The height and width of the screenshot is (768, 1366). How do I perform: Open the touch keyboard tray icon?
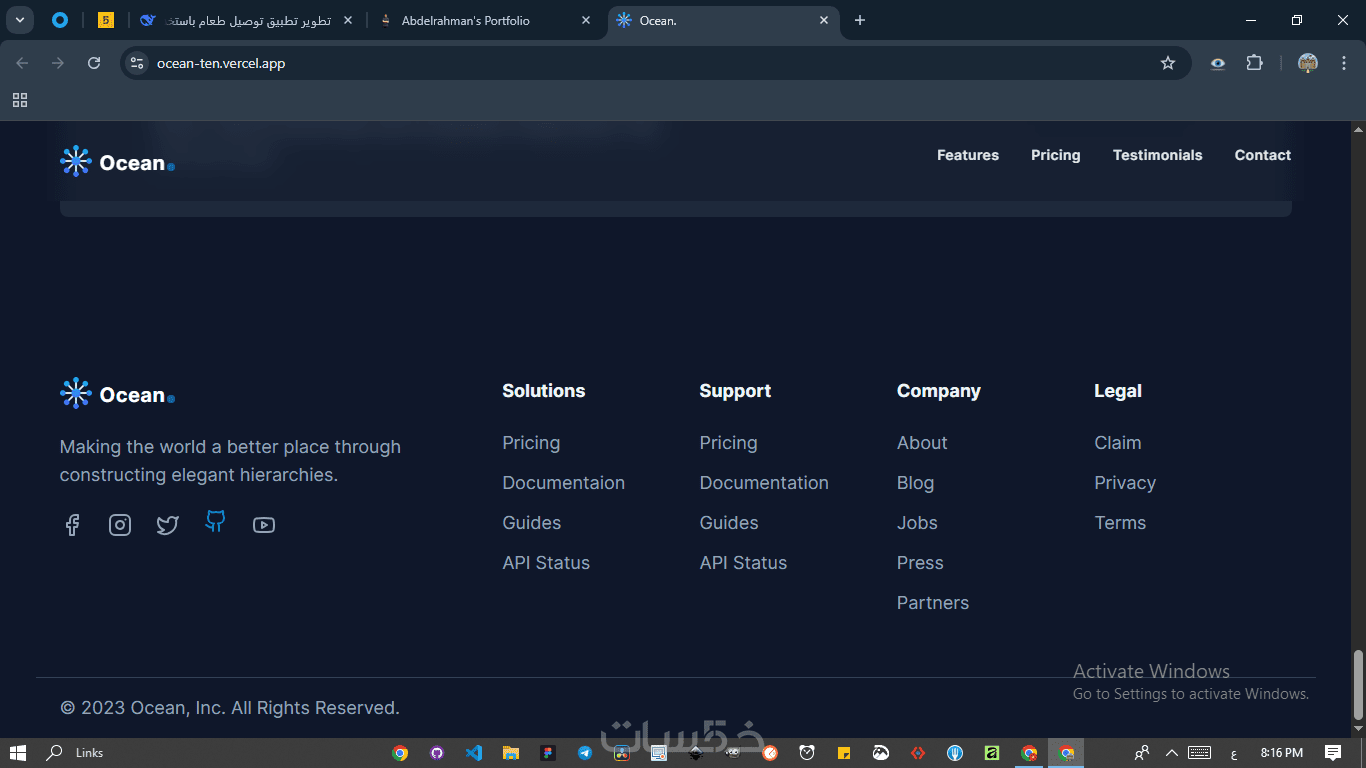(x=1200, y=753)
